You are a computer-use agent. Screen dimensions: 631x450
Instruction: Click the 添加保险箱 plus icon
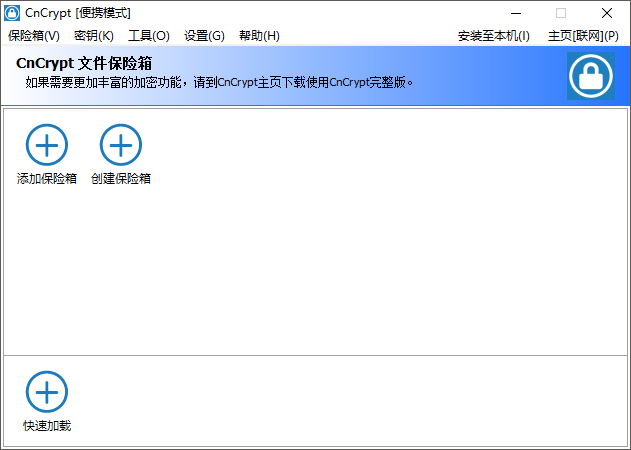46,146
